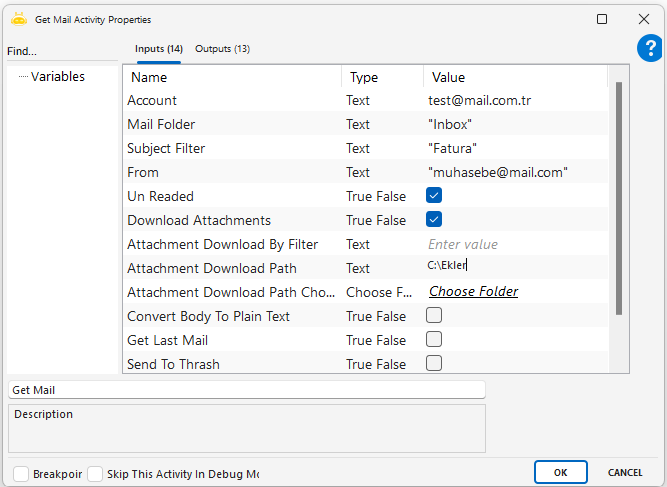Screen dimensions: 667x487
Task: Uncheck the Un Readed checkbox
Action: pyautogui.click(x=434, y=196)
